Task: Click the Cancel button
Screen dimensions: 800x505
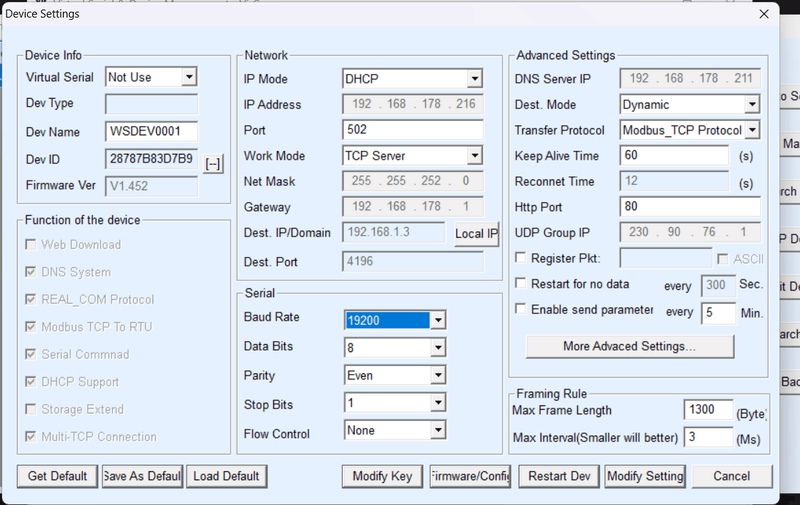Action: coord(732,476)
